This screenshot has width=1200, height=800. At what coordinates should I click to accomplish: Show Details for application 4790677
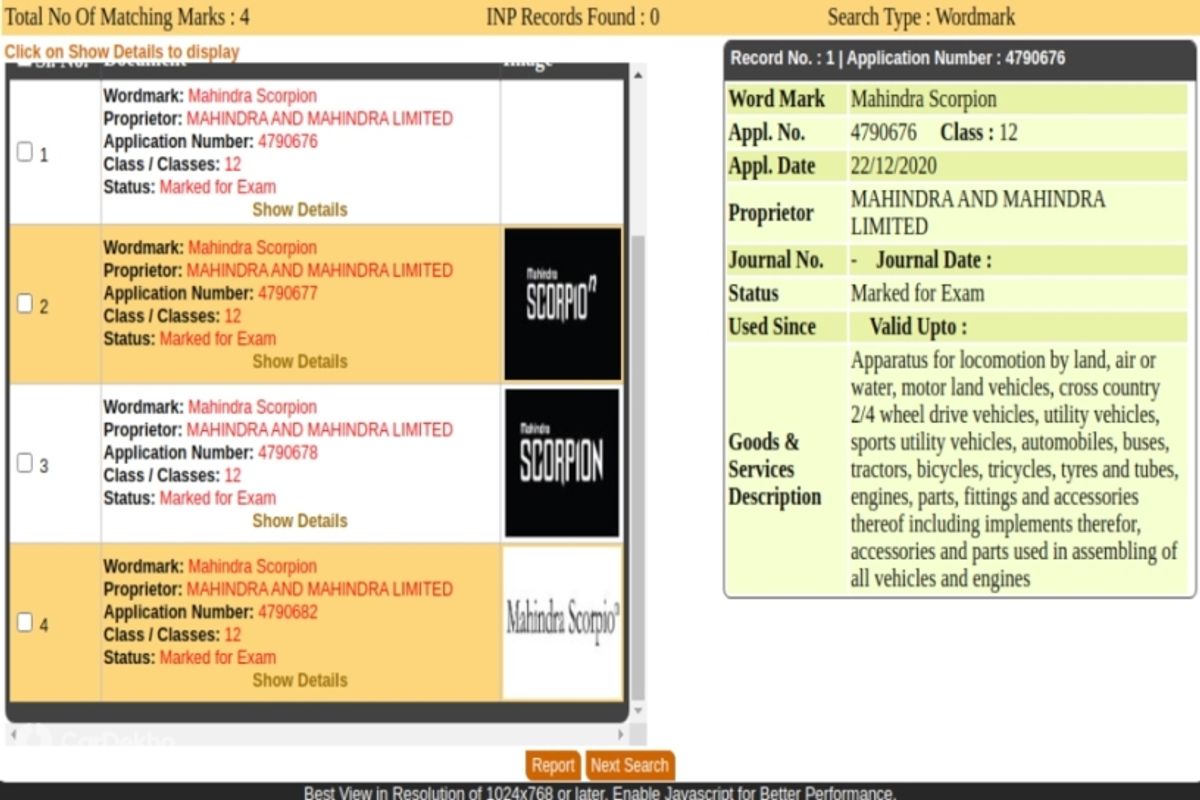click(x=300, y=361)
